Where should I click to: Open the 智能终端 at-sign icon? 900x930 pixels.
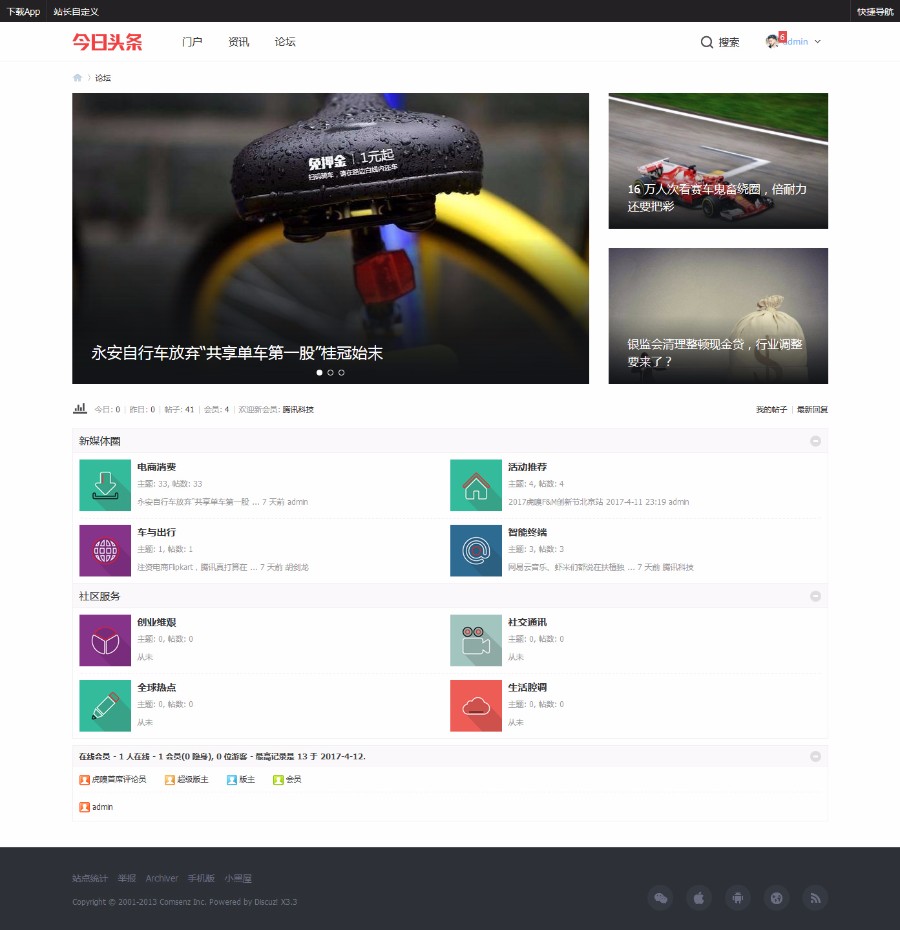(476, 550)
